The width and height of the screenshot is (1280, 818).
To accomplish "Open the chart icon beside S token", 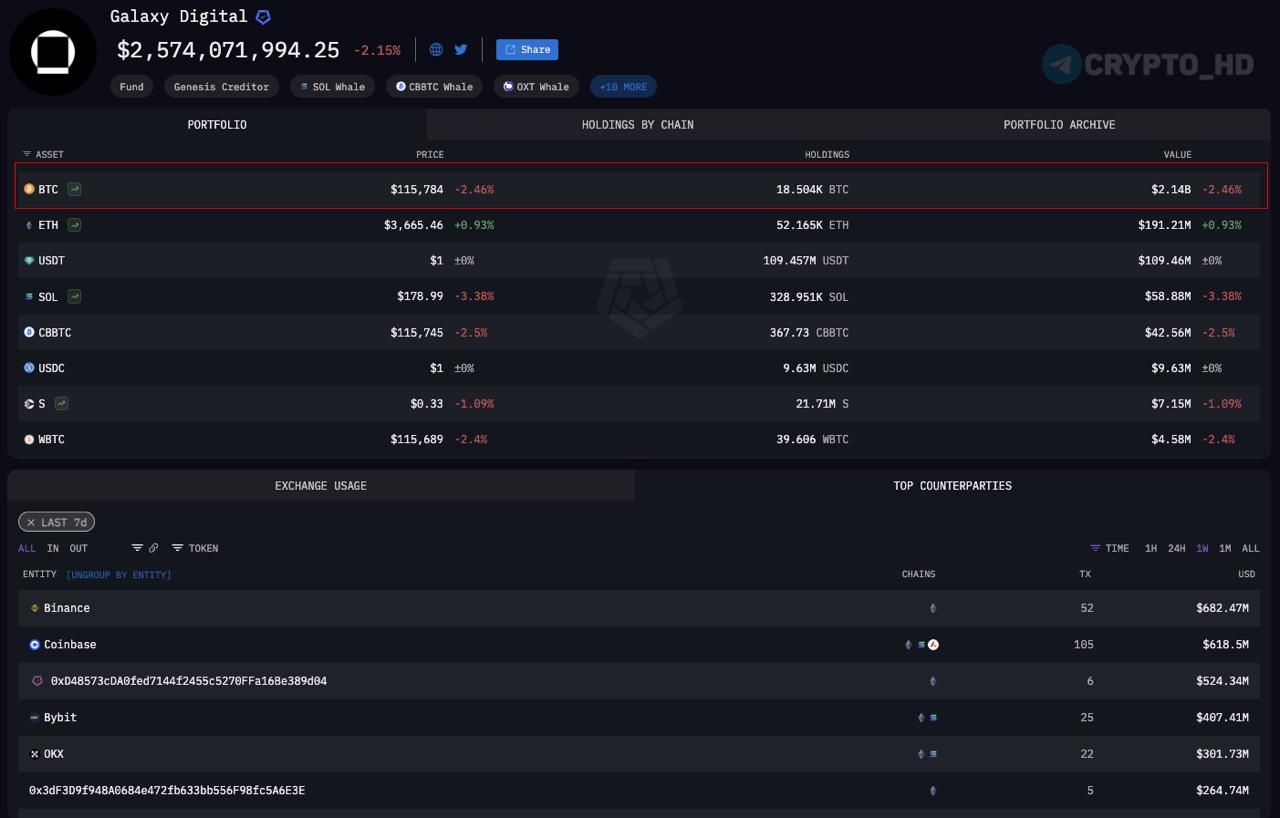I will (62, 404).
